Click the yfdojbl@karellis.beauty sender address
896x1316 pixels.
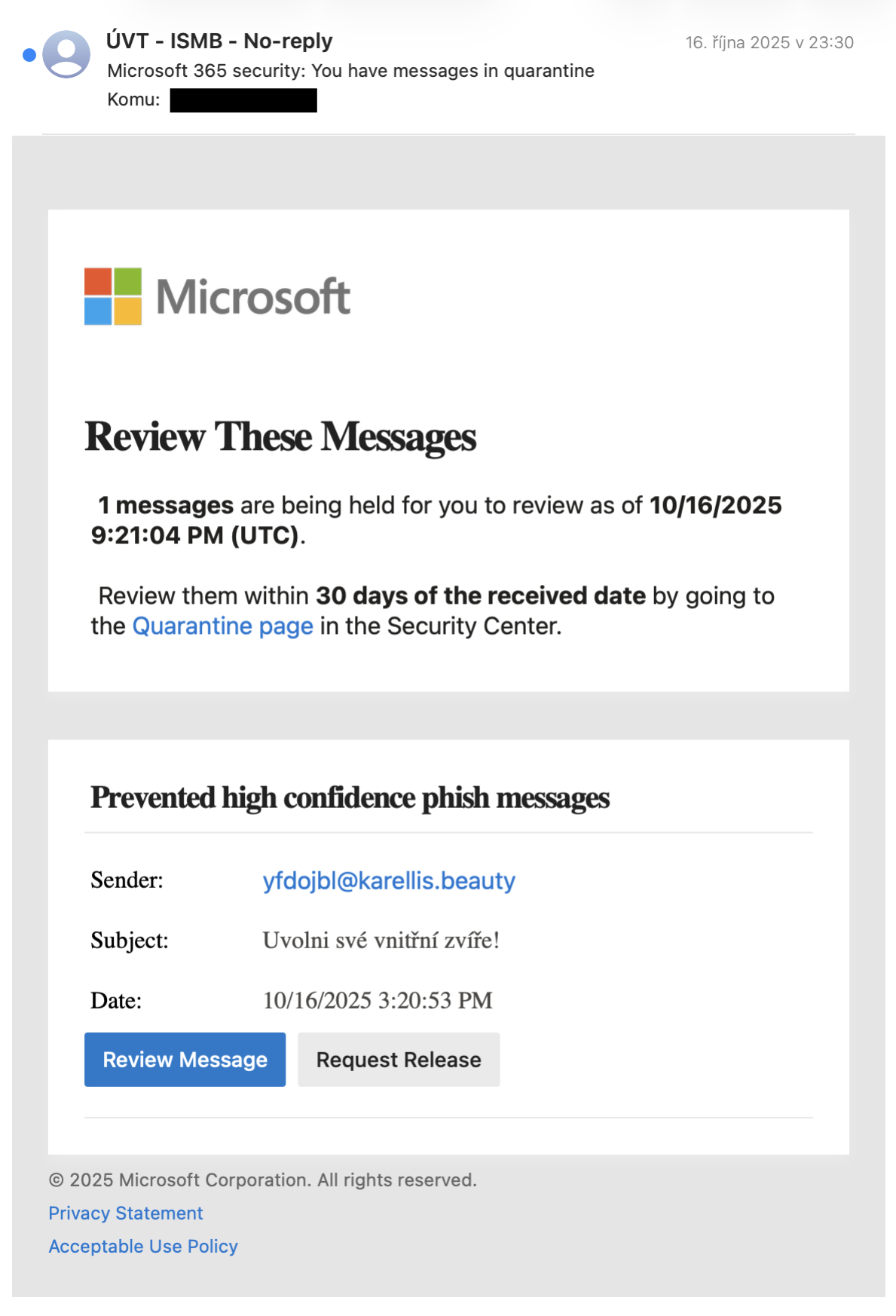(x=389, y=880)
